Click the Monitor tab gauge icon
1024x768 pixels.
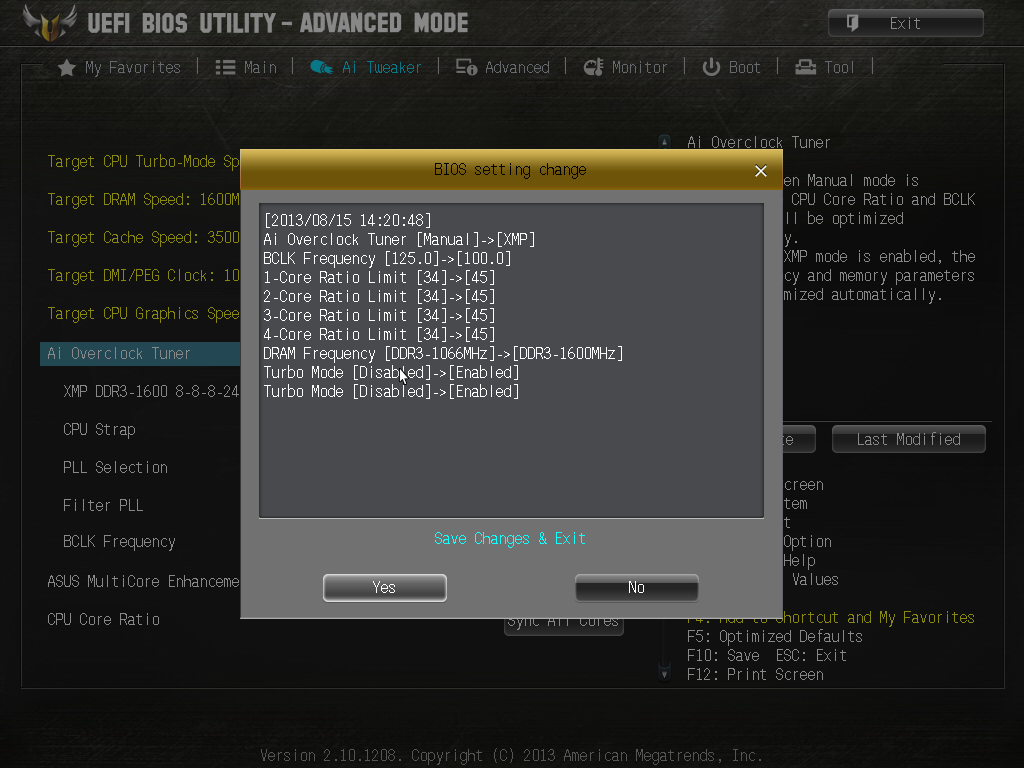pyautogui.click(x=593, y=67)
